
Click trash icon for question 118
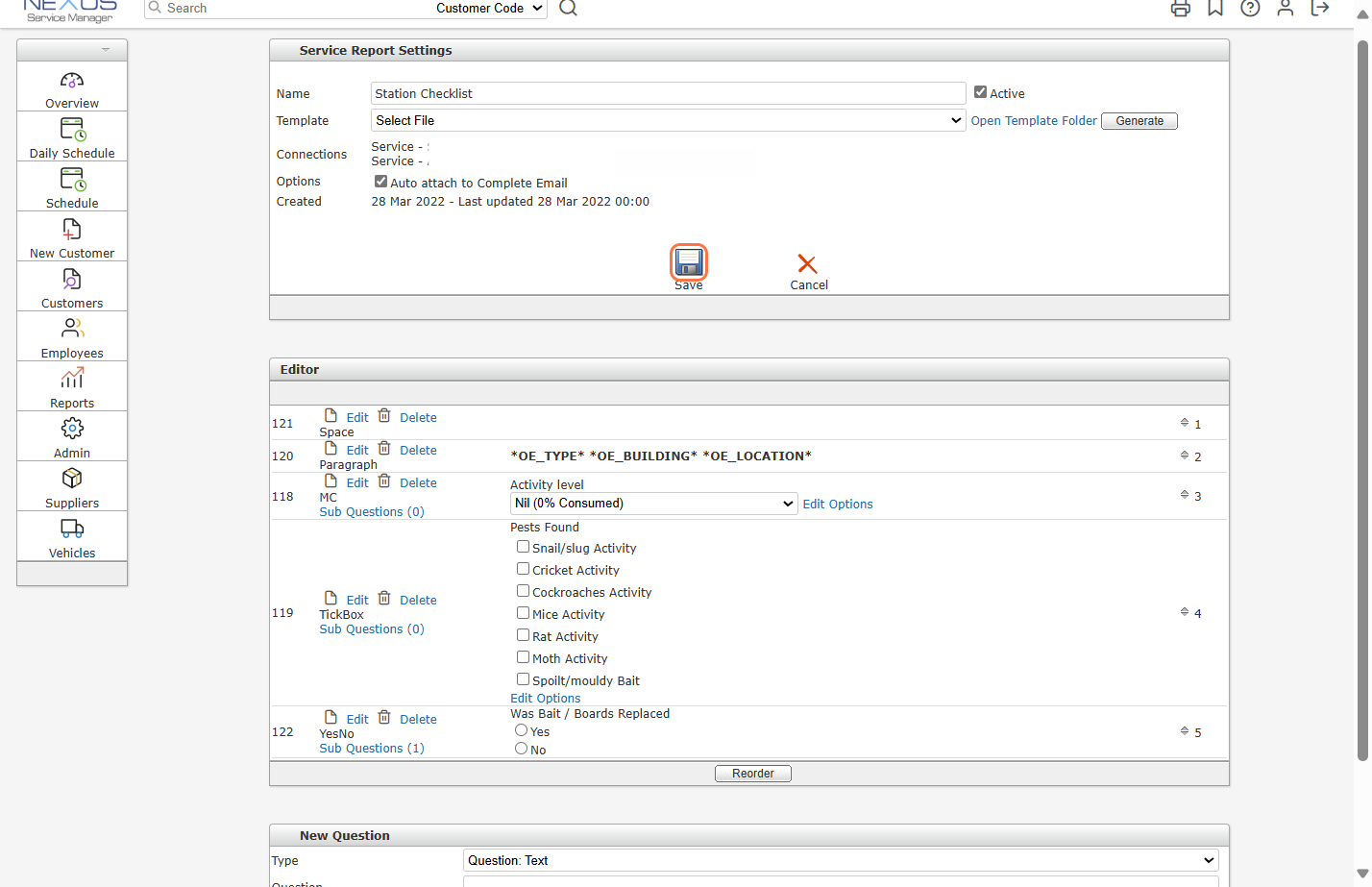pyautogui.click(x=384, y=480)
